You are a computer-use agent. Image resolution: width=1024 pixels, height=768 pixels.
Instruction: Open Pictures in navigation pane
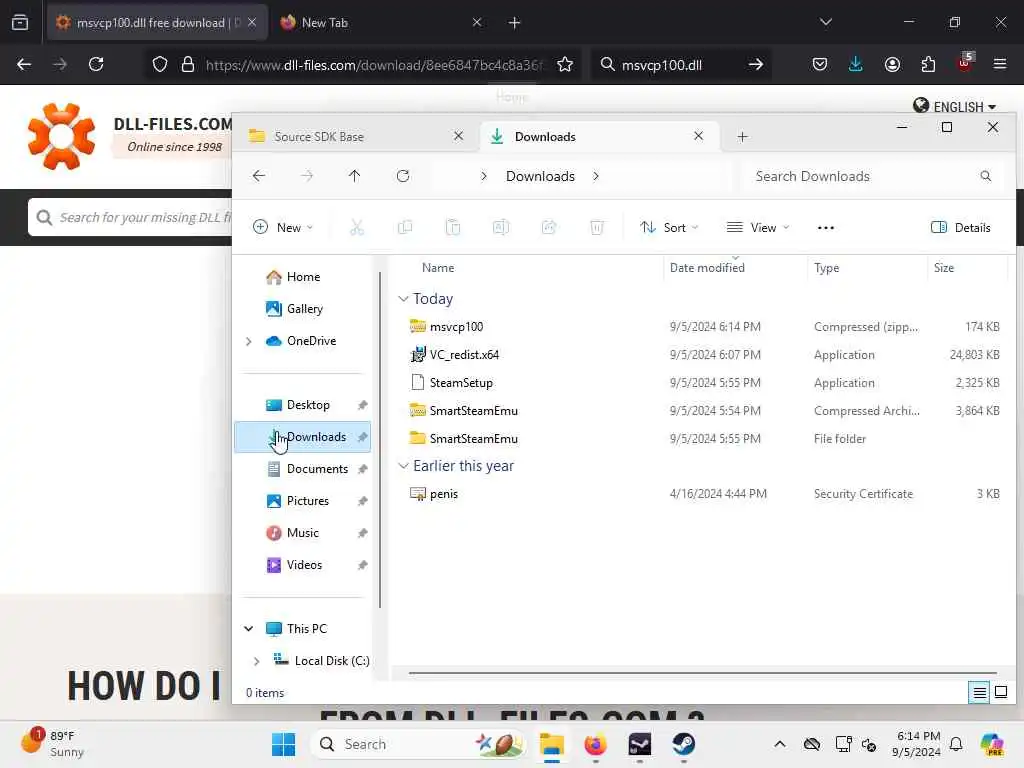pyautogui.click(x=302, y=501)
